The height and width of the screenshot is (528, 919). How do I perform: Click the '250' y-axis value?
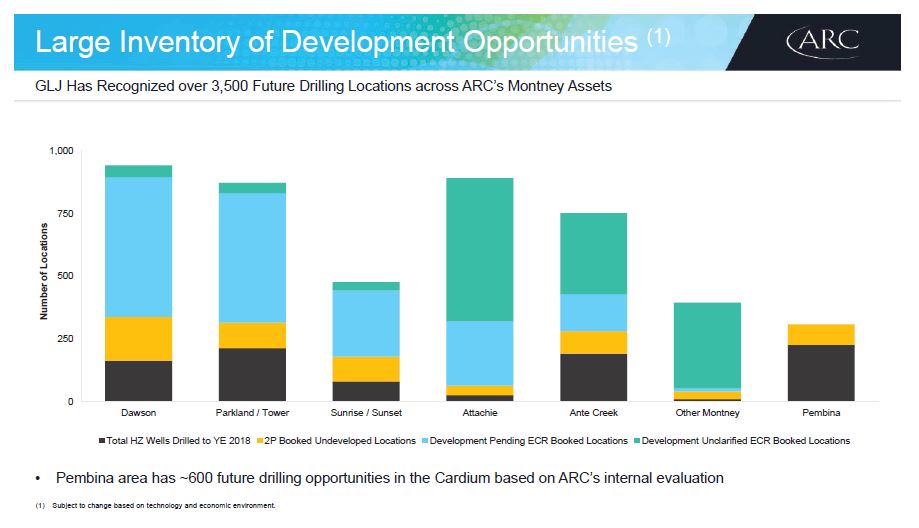click(x=66, y=339)
